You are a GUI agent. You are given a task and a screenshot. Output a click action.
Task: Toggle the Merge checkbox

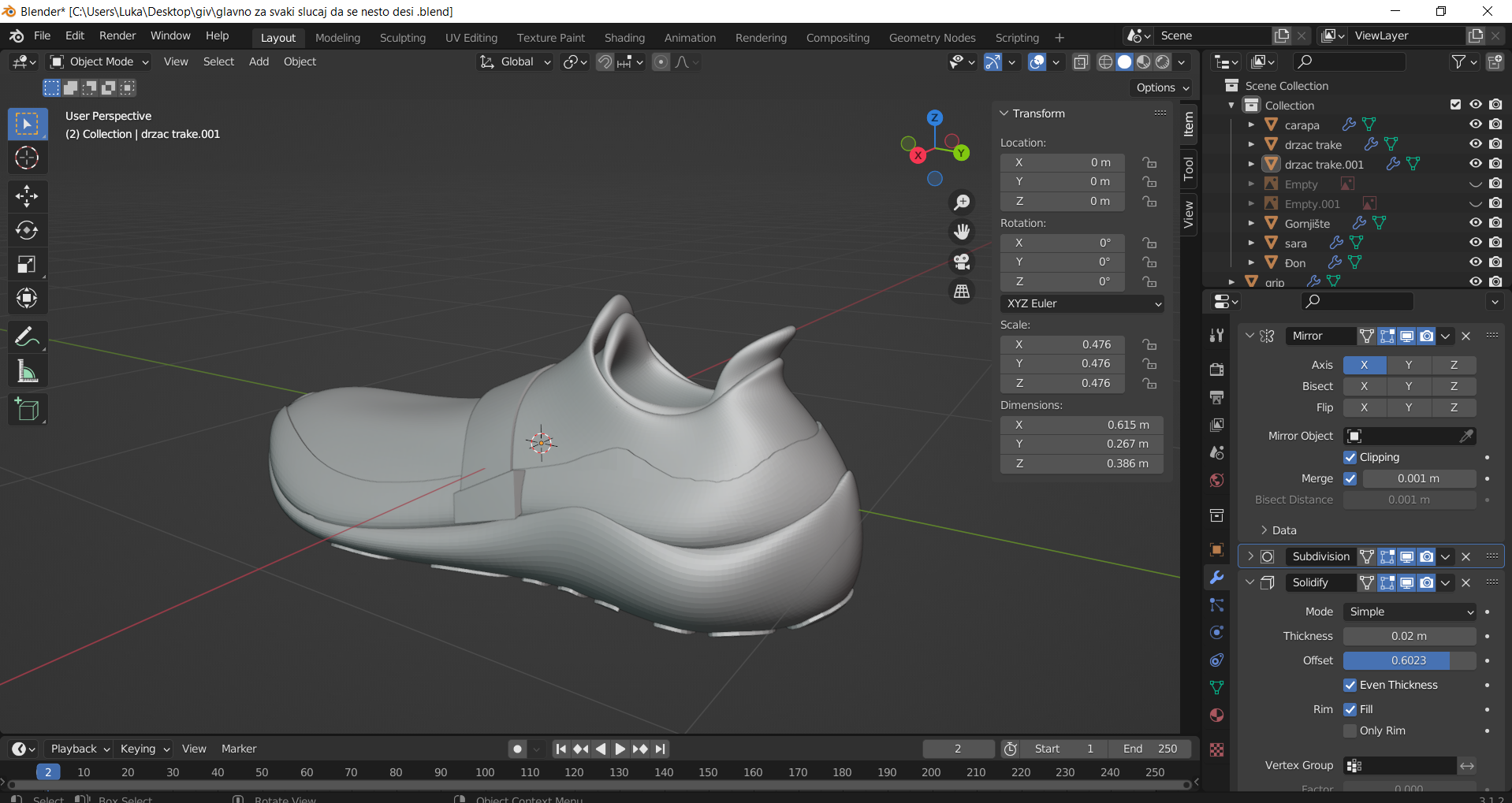1350,478
